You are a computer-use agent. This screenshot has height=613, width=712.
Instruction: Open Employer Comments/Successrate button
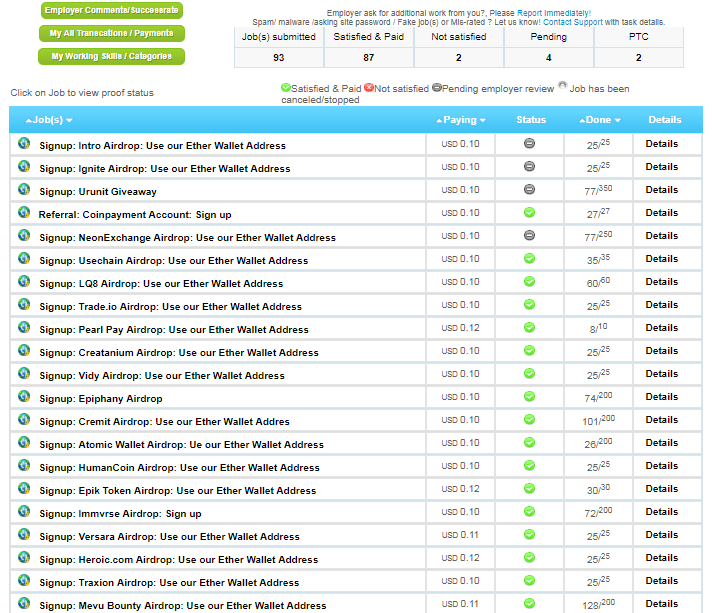112,10
